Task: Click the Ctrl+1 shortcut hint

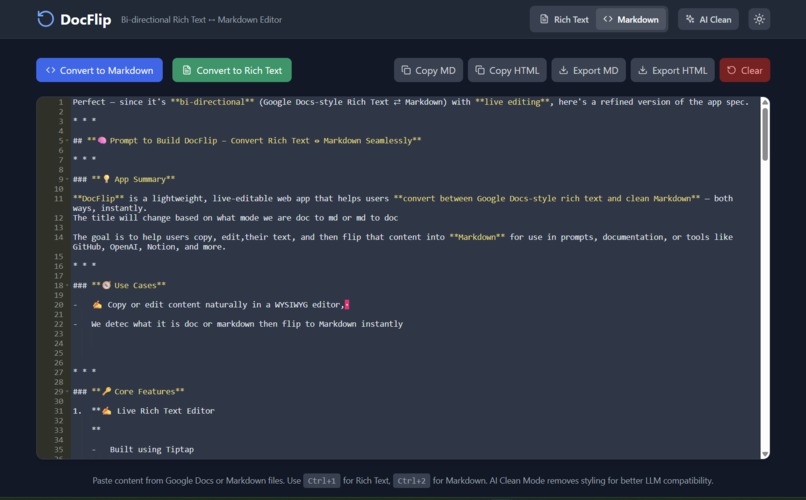Action: (x=321, y=481)
